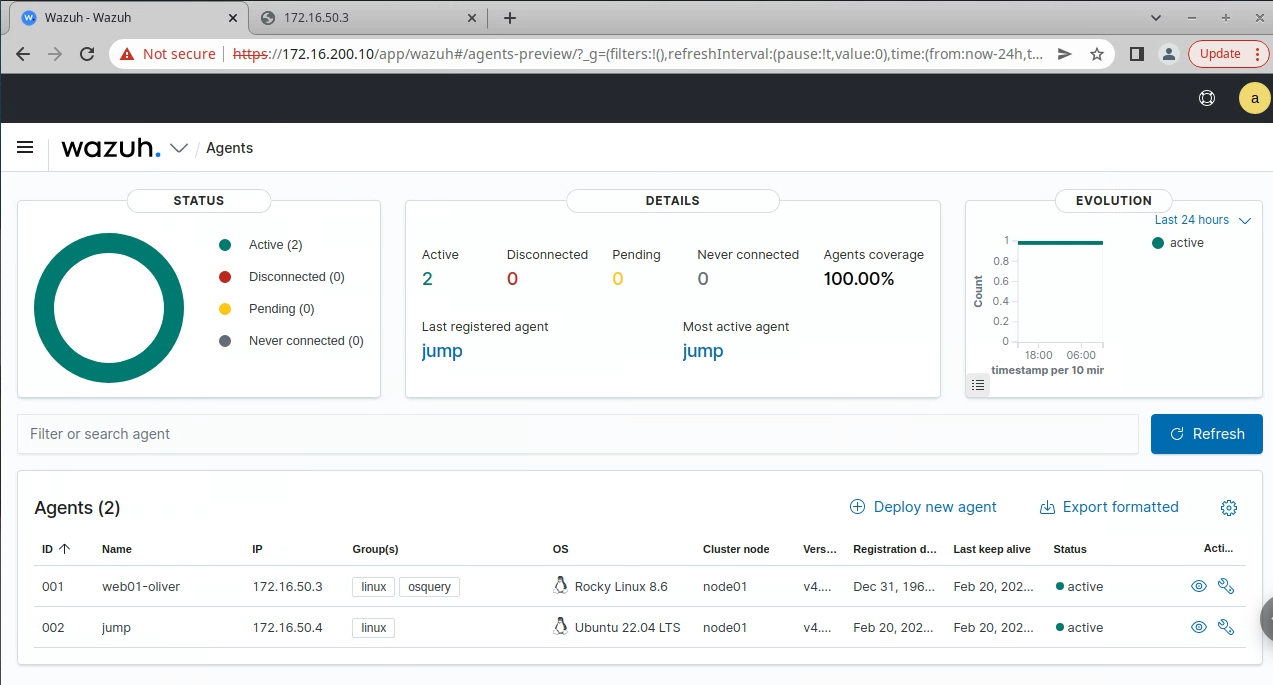Sort by IP column header
Viewport: 1273px width, 685px height.
257,549
